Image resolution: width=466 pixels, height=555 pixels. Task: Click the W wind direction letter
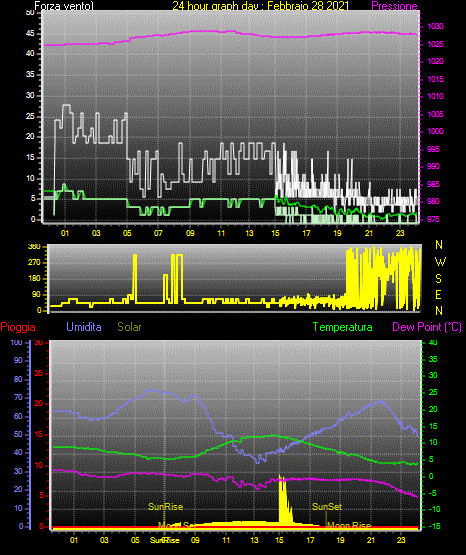[x=440, y=262]
